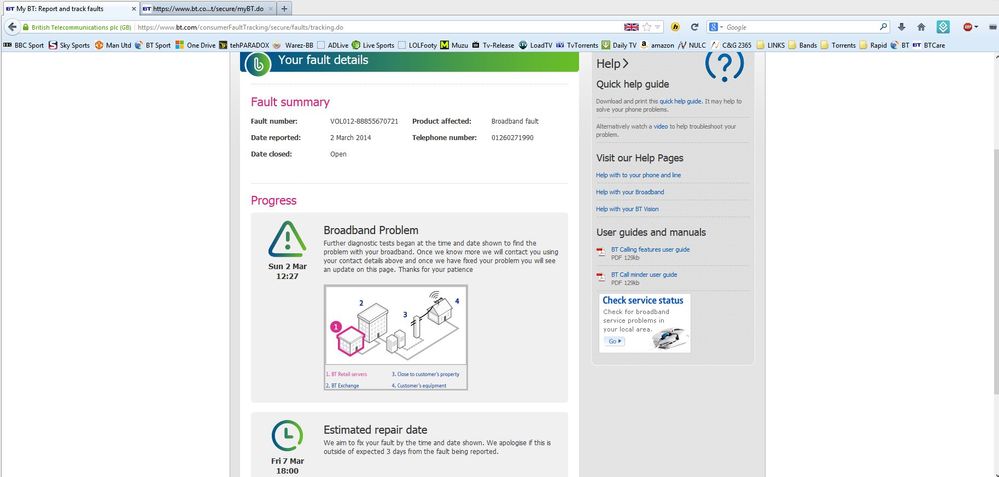Click fault number VOL012-88855670721
The height and width of the screenshot is (477, 999).
tap(364, 121)
